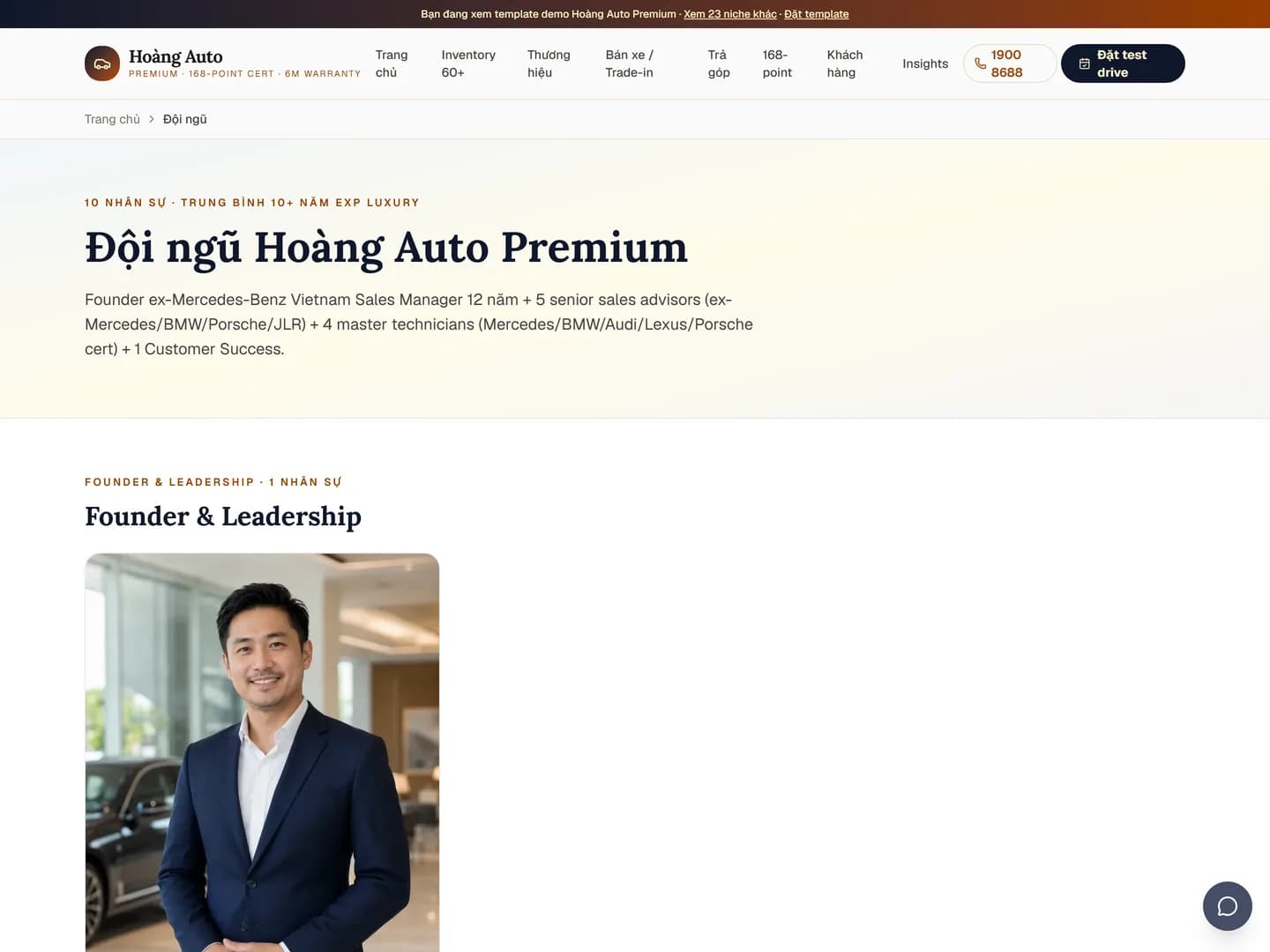Open Khách hàng menu item
Screen dimensions: 1270x952
coord(845,63)
